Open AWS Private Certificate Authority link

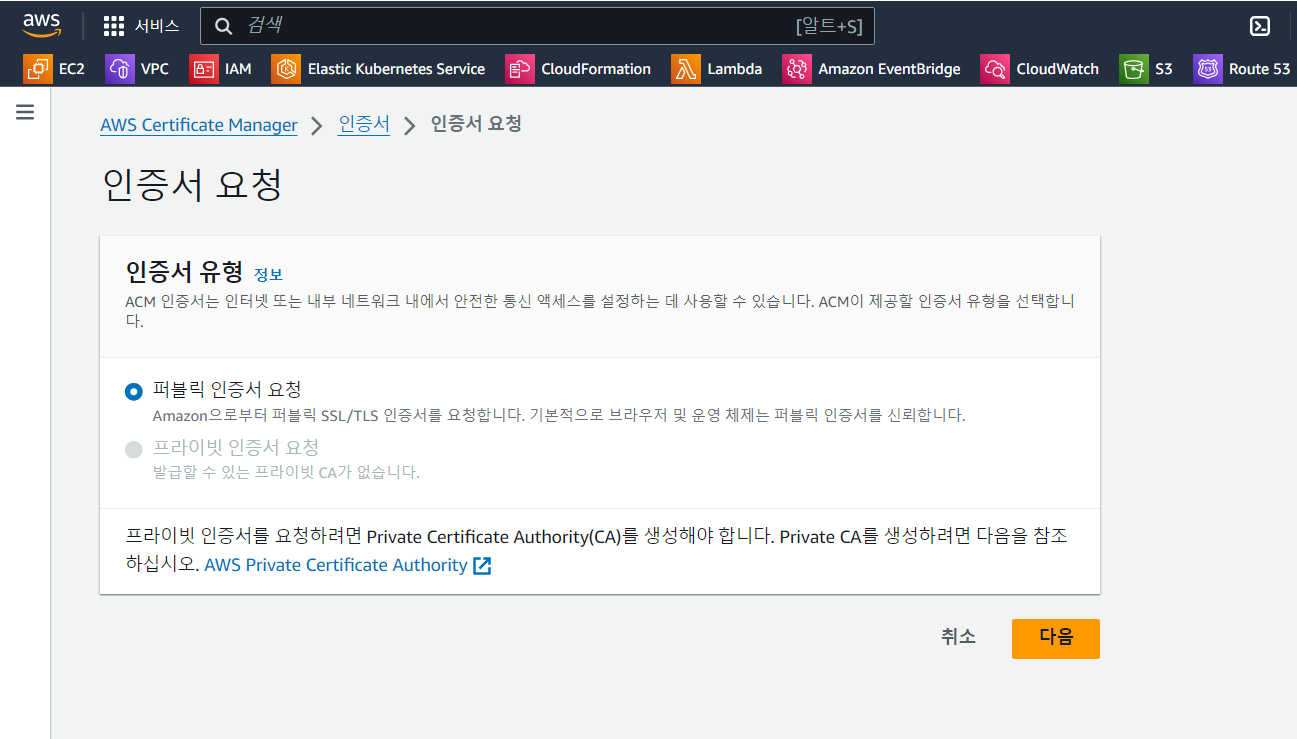click(336, 565)
